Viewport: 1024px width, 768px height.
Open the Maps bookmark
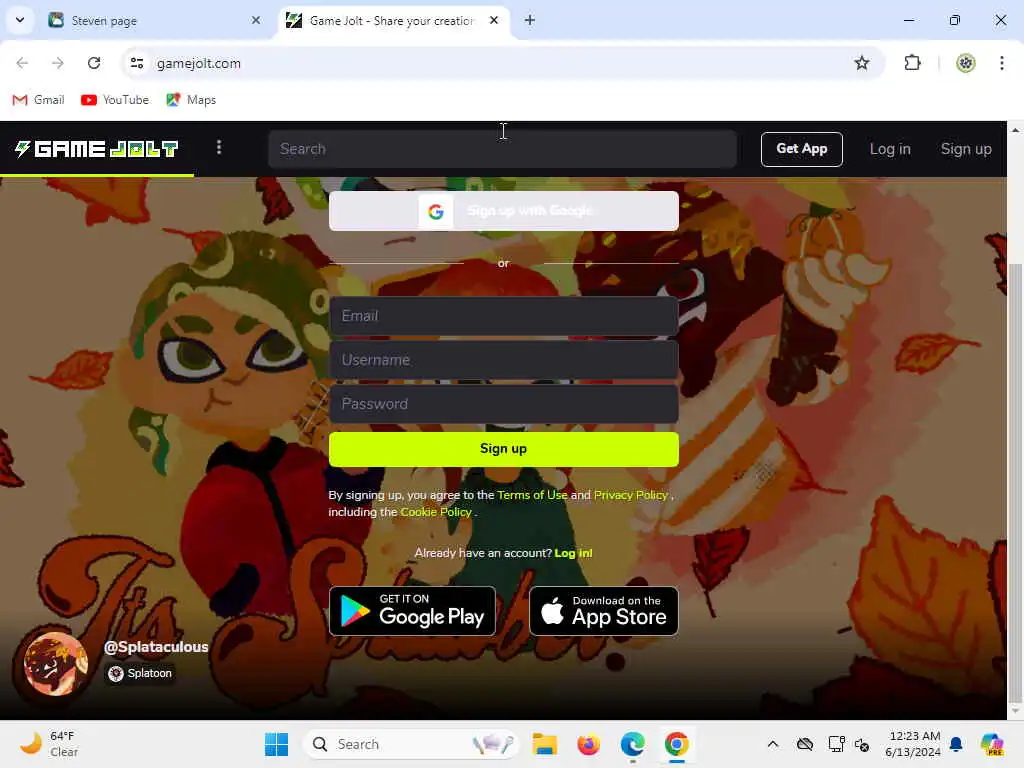click(191, 100)
